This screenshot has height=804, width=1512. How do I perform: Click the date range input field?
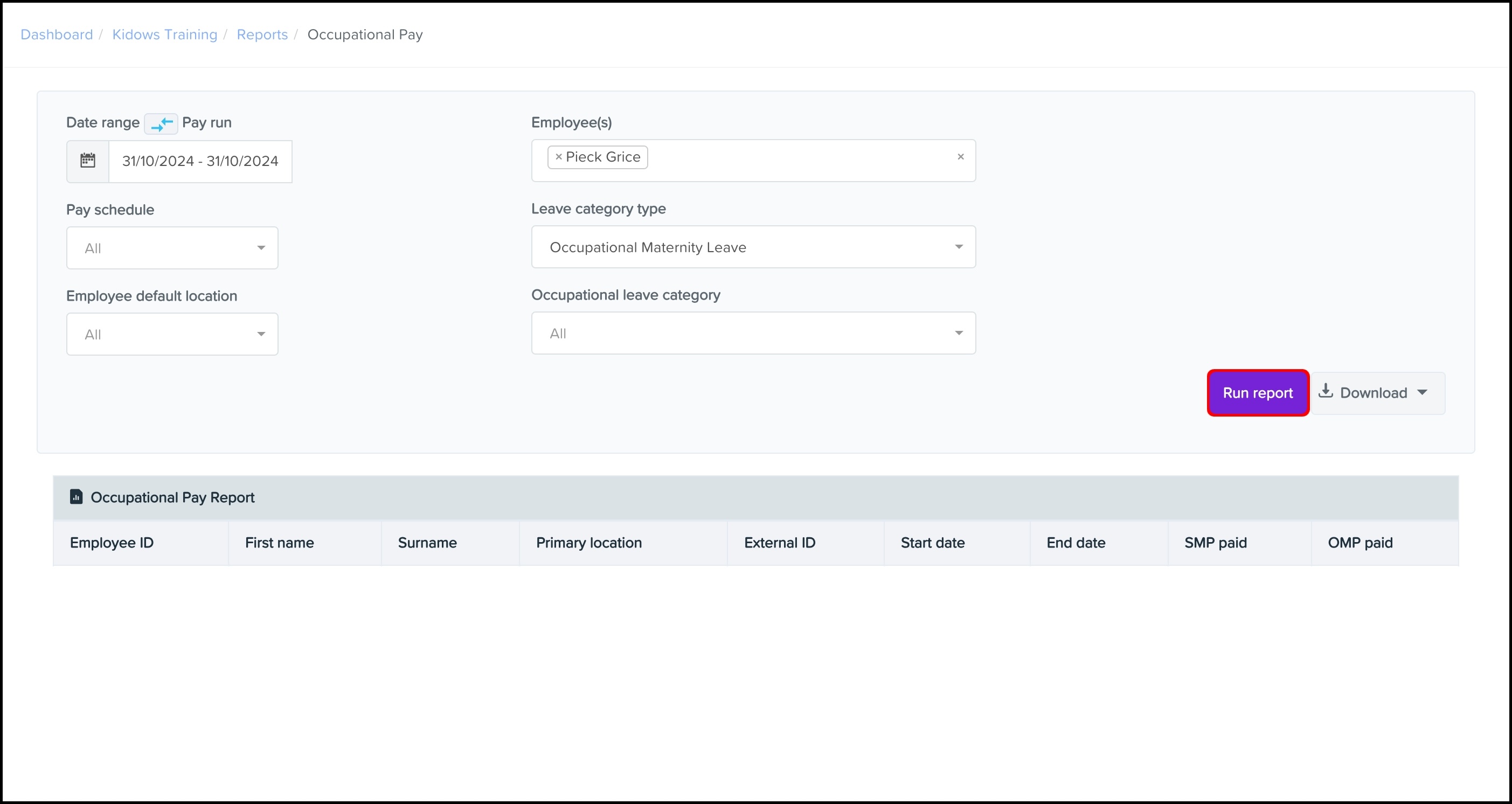point(199,161)
